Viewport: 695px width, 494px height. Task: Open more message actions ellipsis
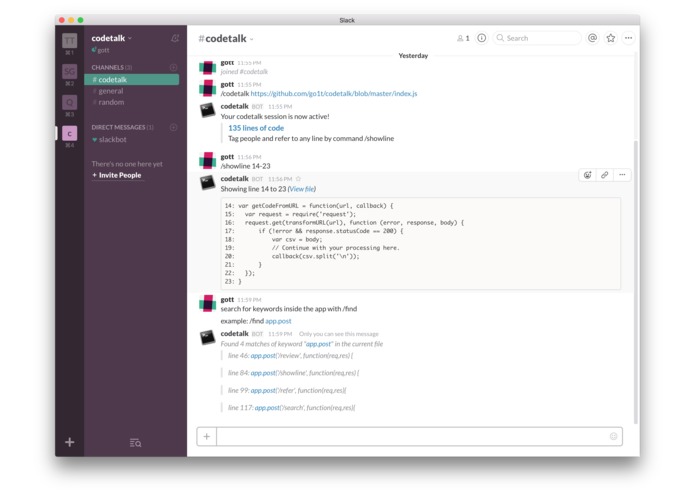tap(622, 175)
